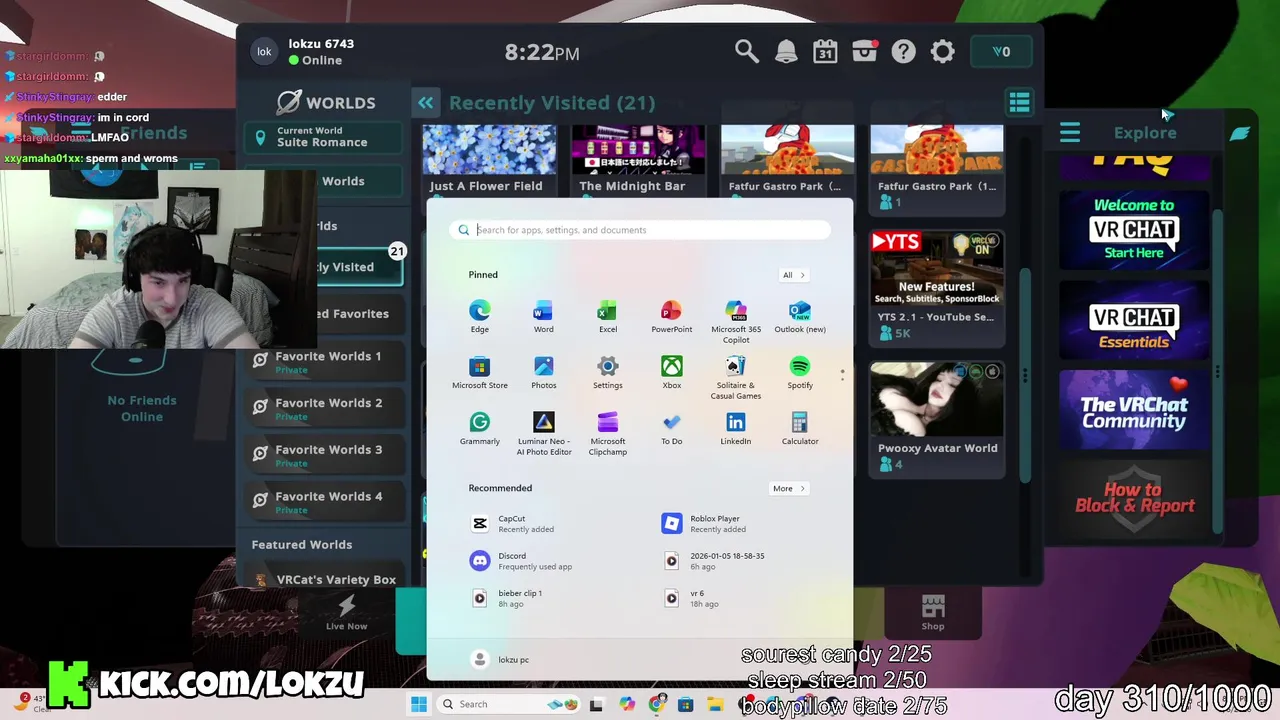Open the YTS 2.1 YouTube Search world
This screenshot has width=1280, height=720.
937,287
